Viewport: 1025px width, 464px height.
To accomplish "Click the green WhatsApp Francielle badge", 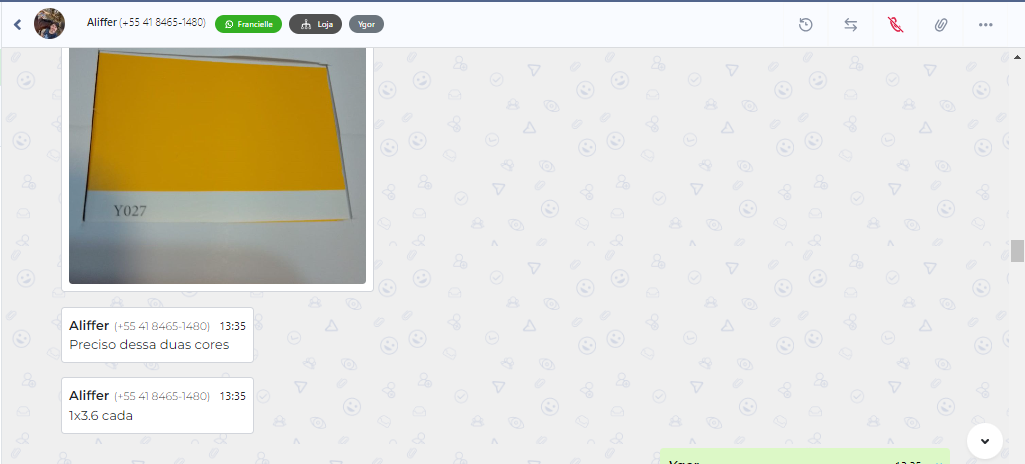I will pyautogui.click(x=248, y=24).
